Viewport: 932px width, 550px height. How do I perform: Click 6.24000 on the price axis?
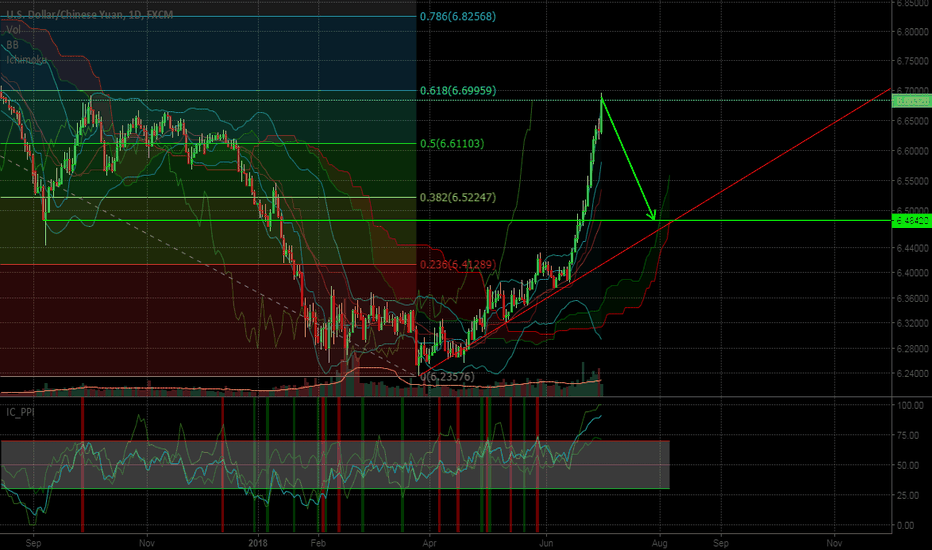click(912, 373)
